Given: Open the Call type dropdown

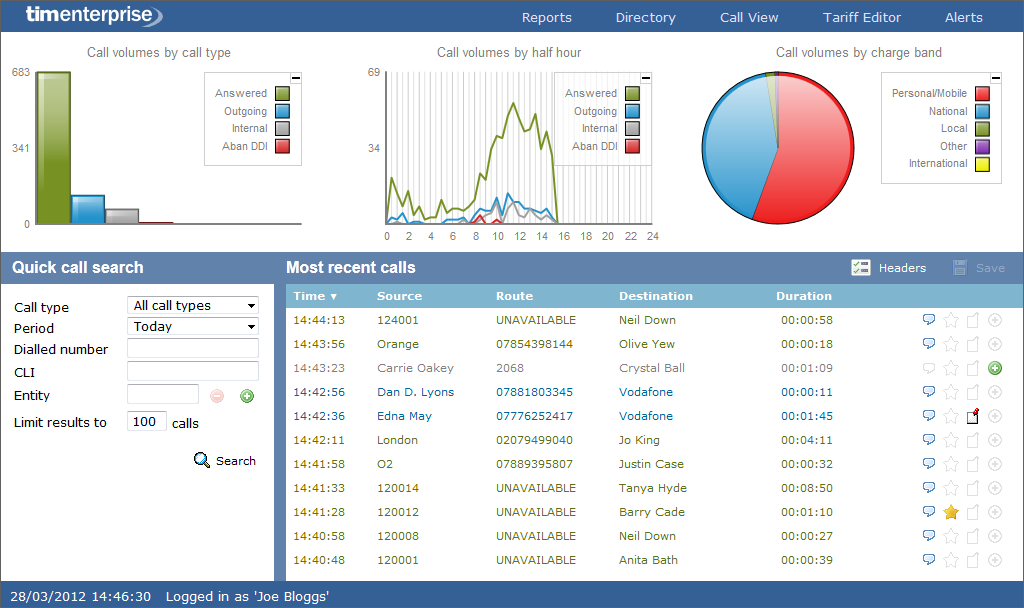Looking at the screenshot, I should [x=192, y=305].
